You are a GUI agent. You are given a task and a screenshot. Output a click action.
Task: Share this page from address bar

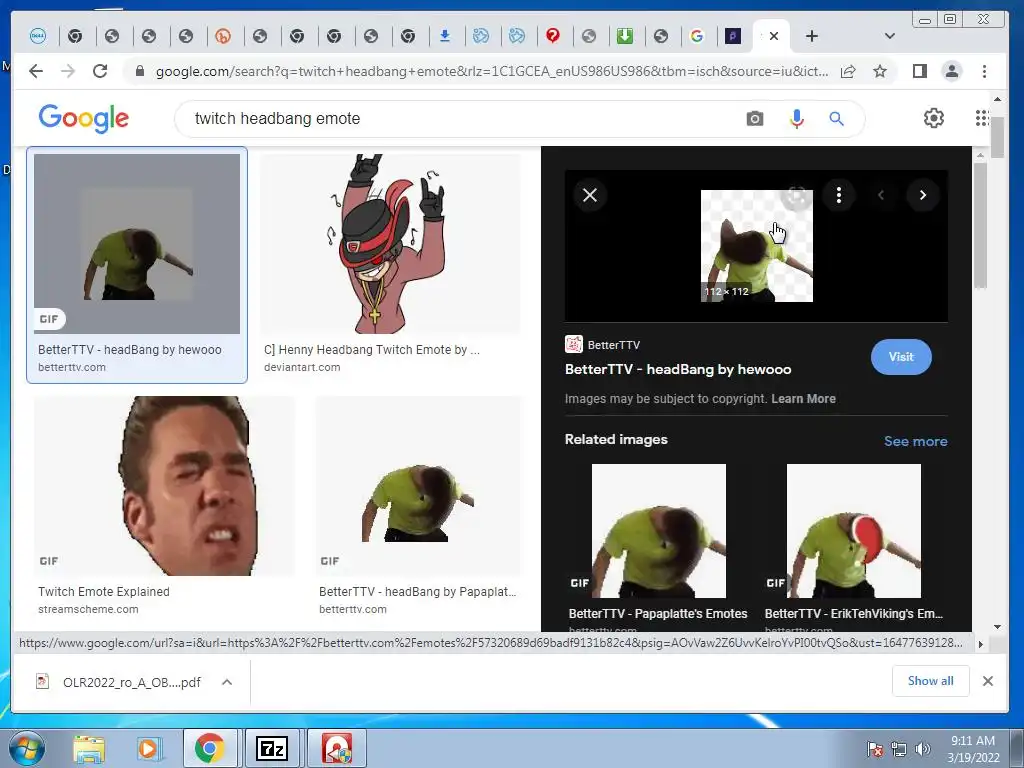pyautogui.click(x=848, y=71)
